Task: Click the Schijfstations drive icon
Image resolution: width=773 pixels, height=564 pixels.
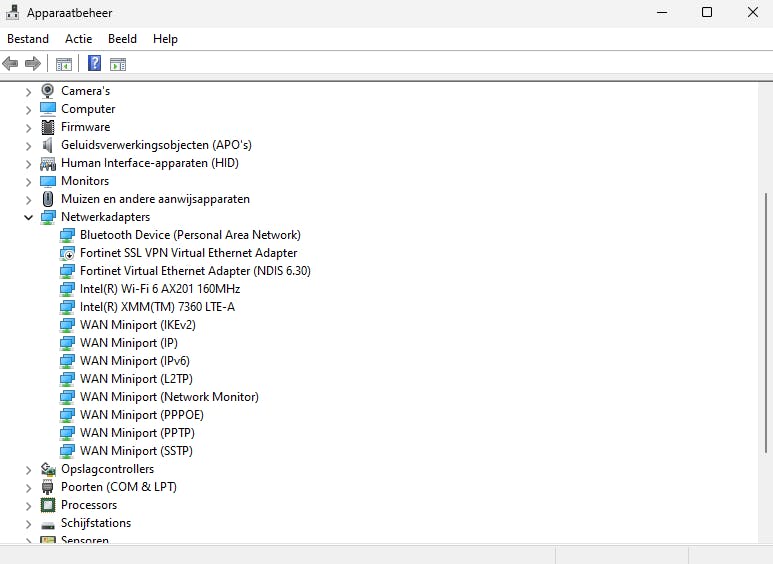Action: click(x=48, y=525)
